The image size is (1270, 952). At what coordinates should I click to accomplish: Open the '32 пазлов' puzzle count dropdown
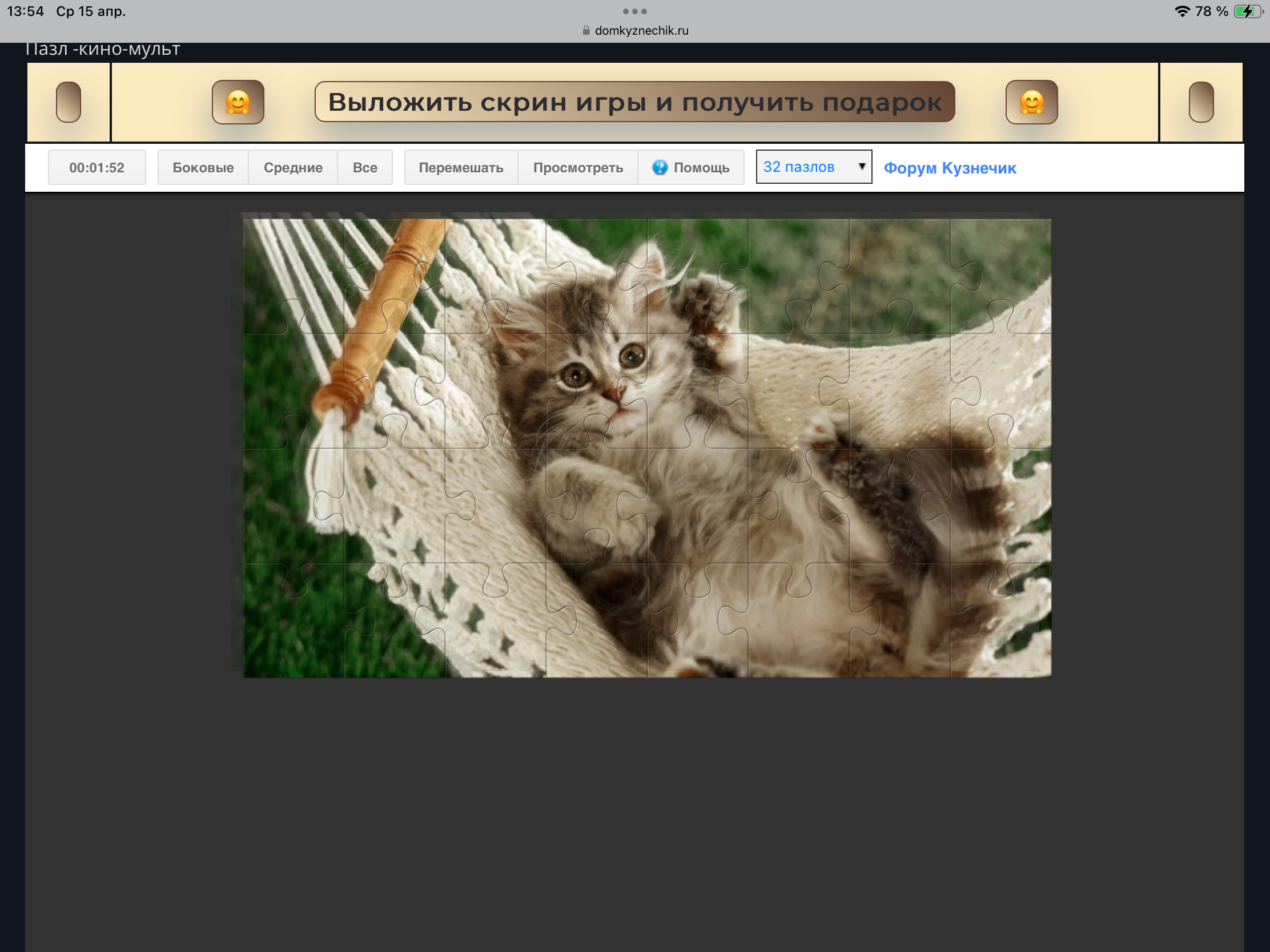click(x=813, y=167)
